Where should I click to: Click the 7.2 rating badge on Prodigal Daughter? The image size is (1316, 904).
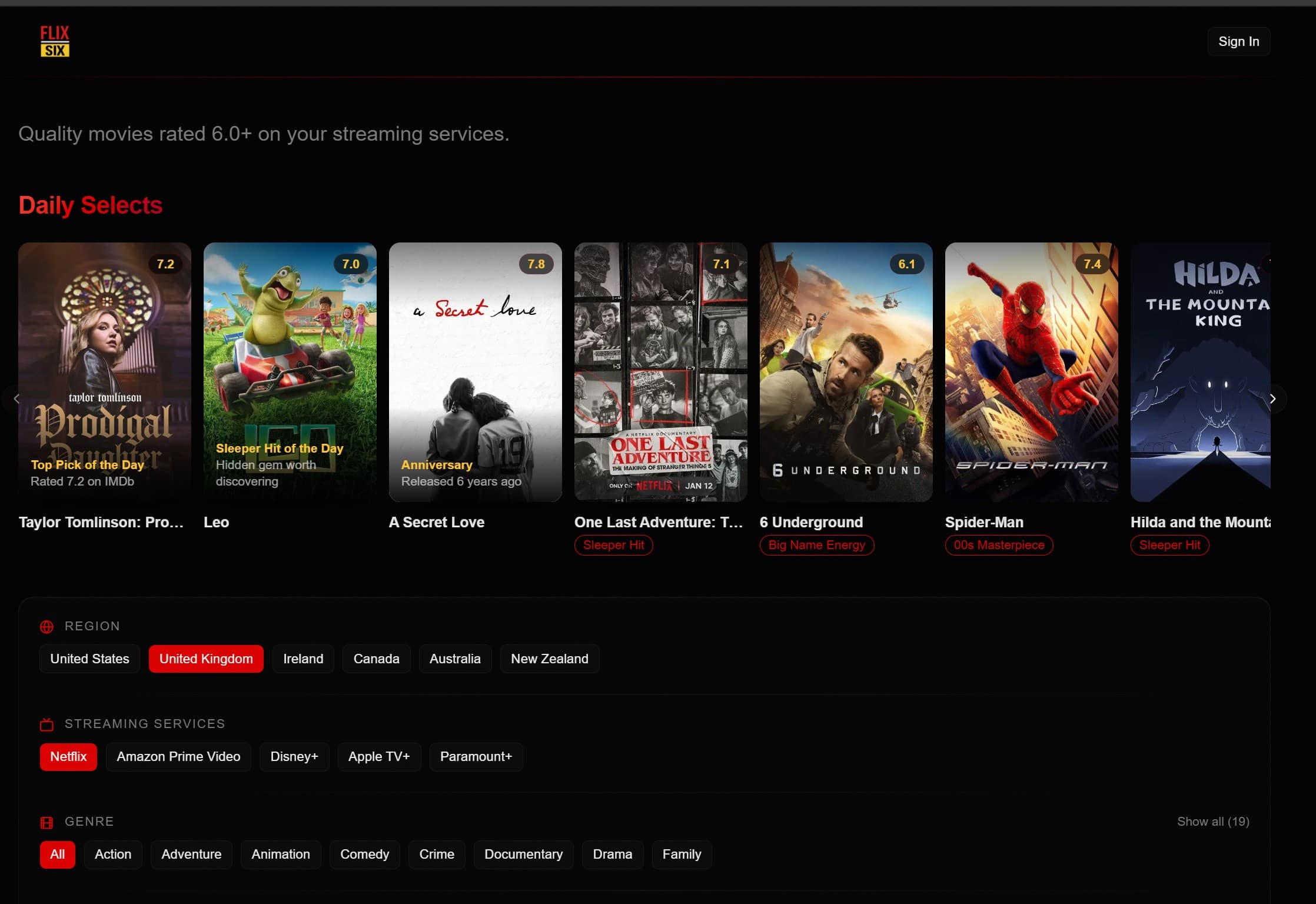click(165, 264)
